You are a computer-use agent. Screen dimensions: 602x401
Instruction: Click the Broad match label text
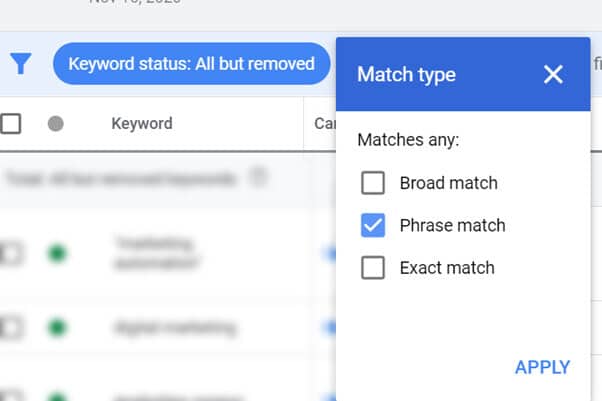click(x=448, y=183)
